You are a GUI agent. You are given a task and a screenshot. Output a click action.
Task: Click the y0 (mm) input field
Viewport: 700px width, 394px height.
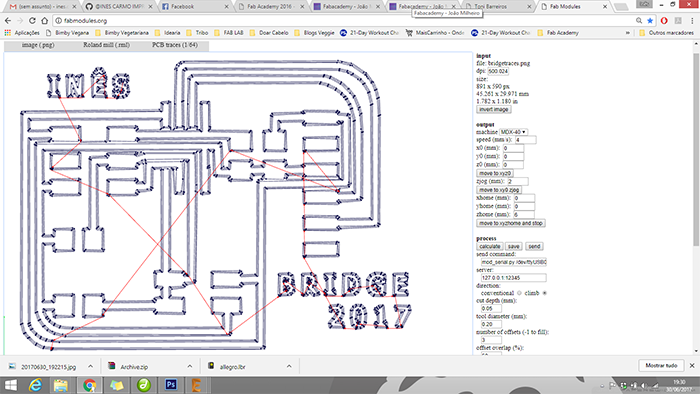click(x=513, y=157)
